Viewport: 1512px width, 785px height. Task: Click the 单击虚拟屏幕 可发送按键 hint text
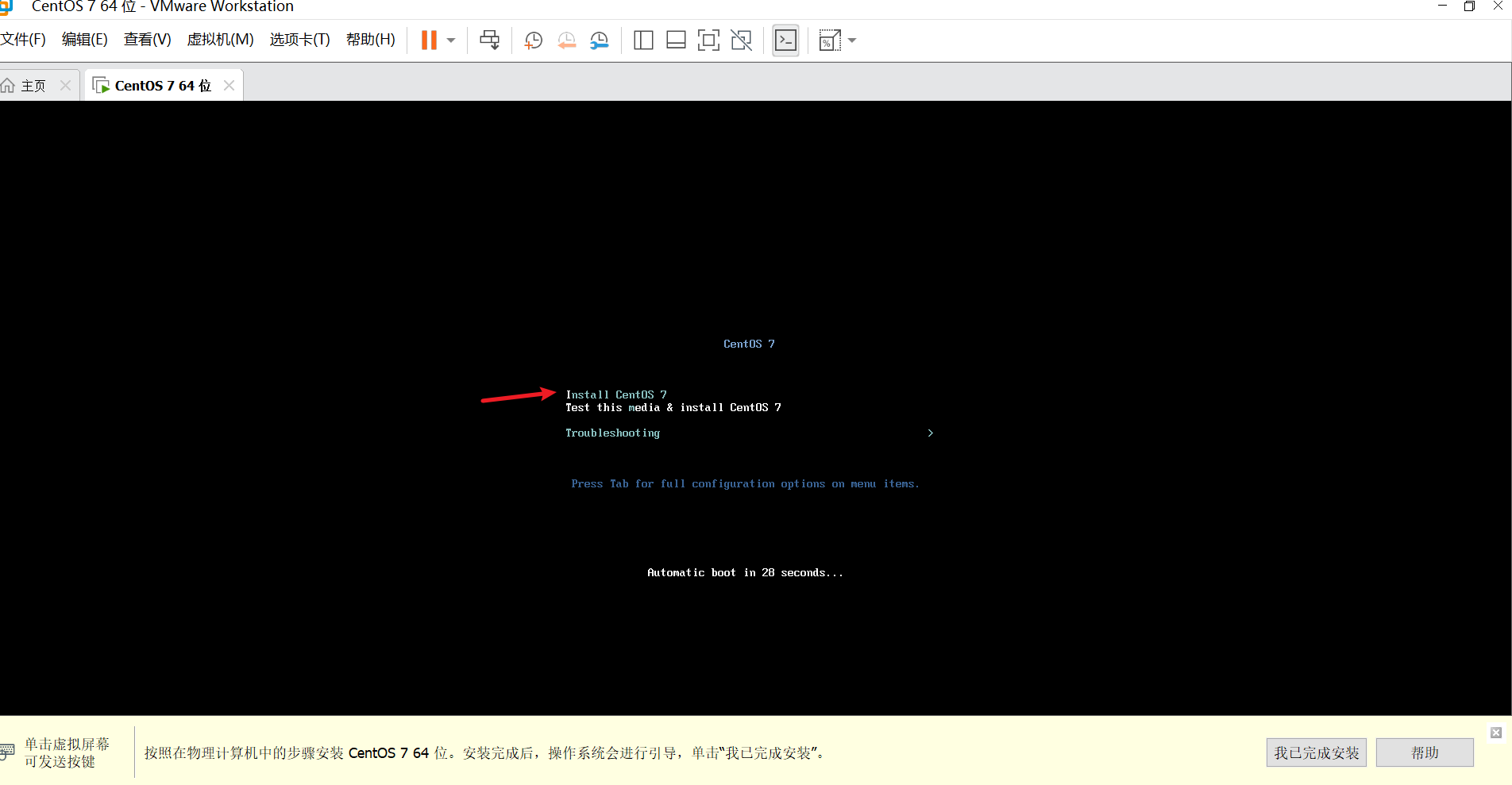pyautogui.click(x=67, y=752)
